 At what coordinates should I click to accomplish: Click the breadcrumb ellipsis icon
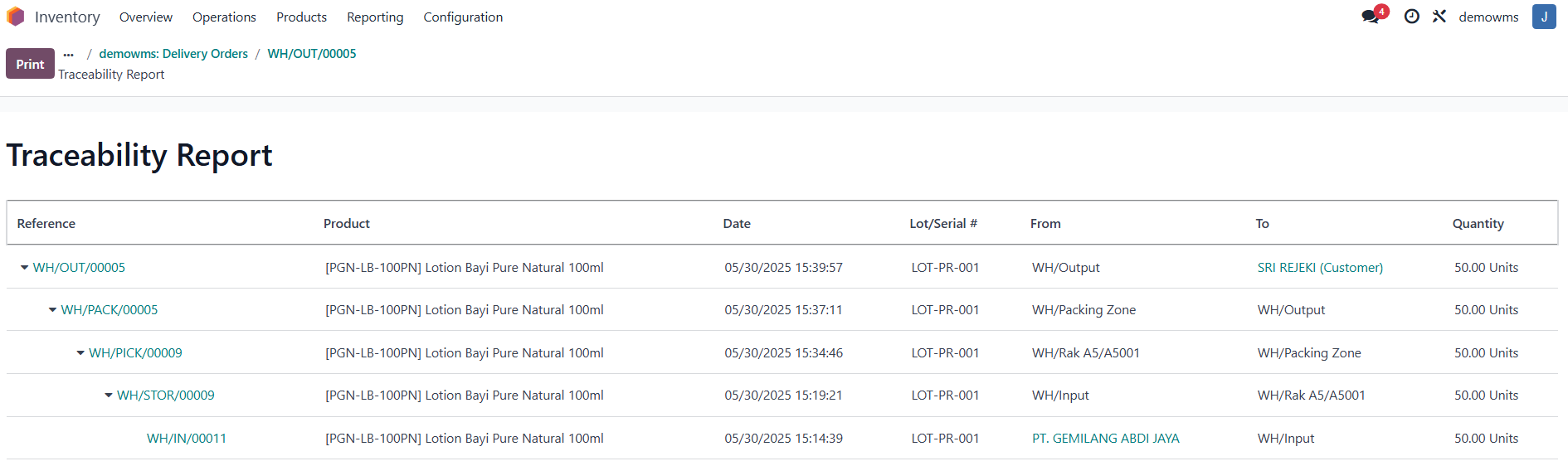point(68,54)
